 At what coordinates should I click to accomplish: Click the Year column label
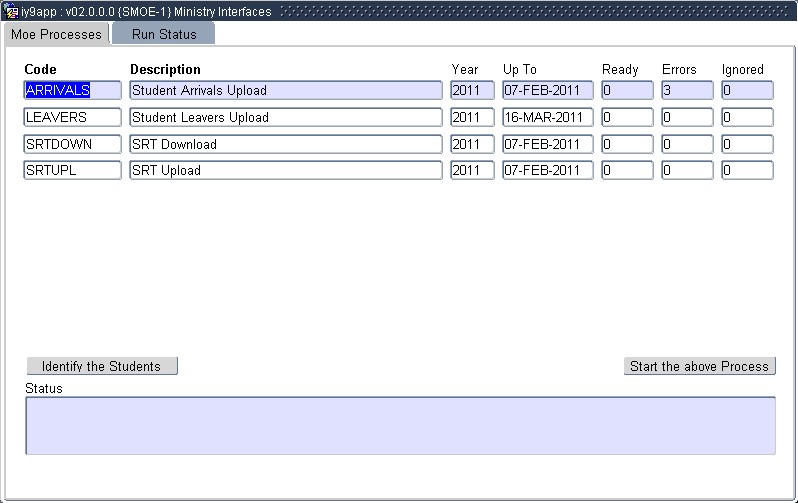pyautogui.click(x=465, y=69)
